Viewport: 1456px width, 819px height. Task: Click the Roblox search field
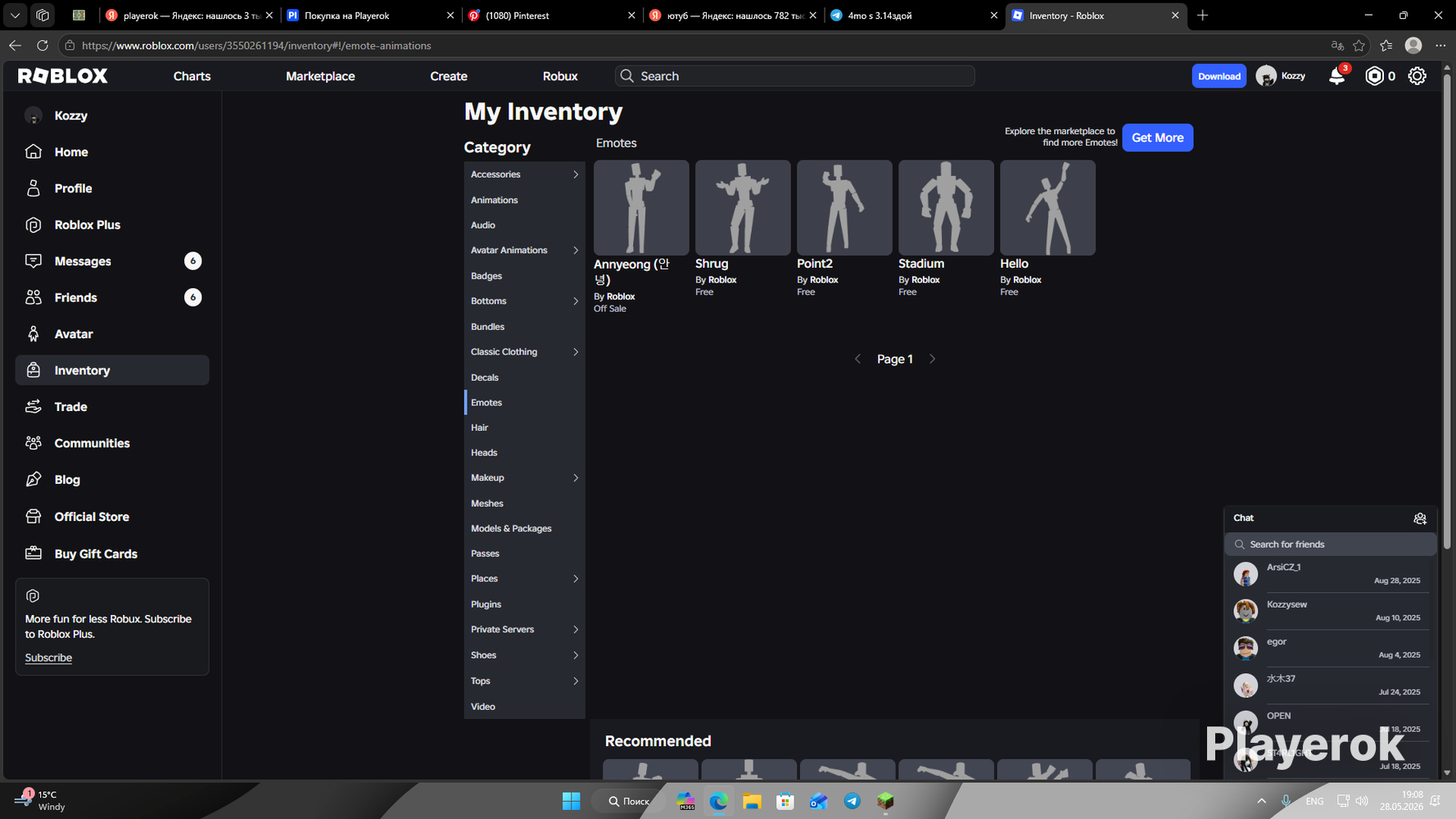point(794,76)
